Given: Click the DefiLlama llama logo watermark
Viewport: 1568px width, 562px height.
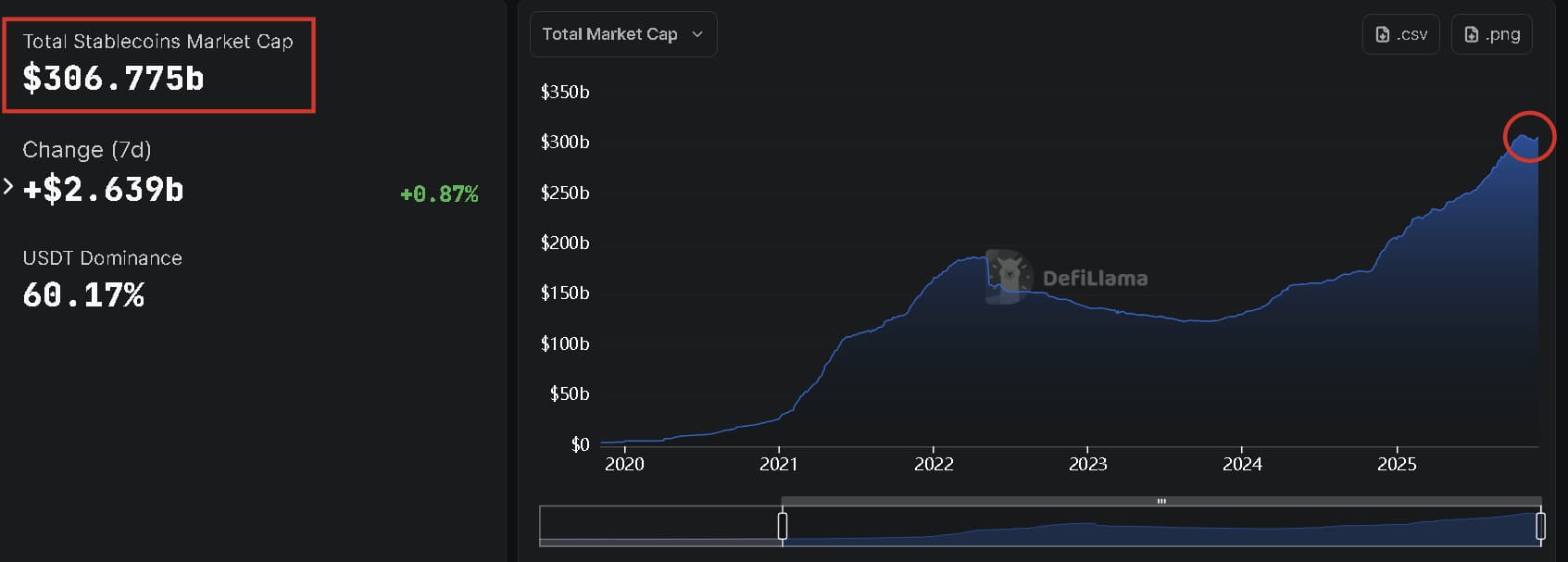Looking at the screenshot, I should 1008,276.
